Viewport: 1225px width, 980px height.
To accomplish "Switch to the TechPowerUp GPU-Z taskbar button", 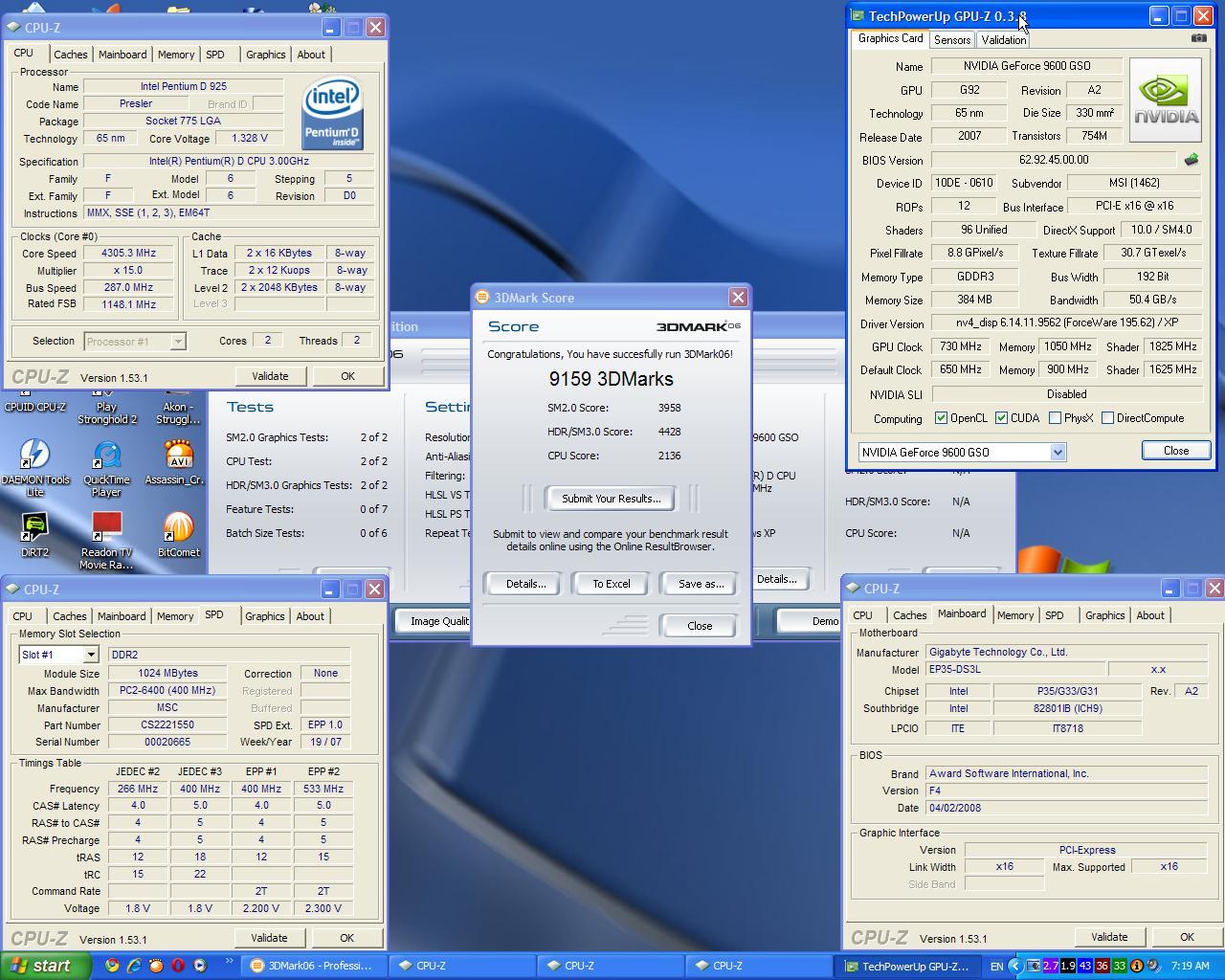I will click(x=905, y=966).
